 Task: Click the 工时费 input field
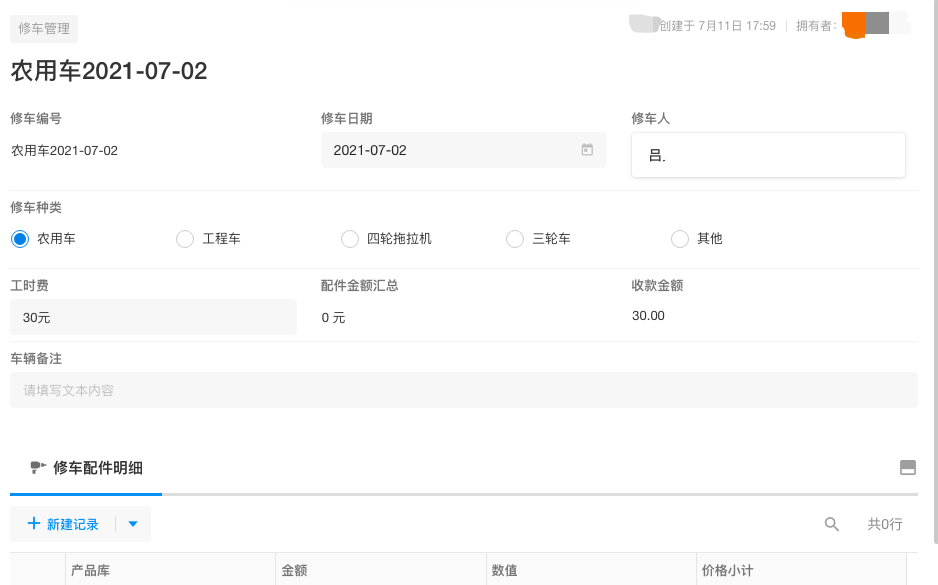click(153, 317)
